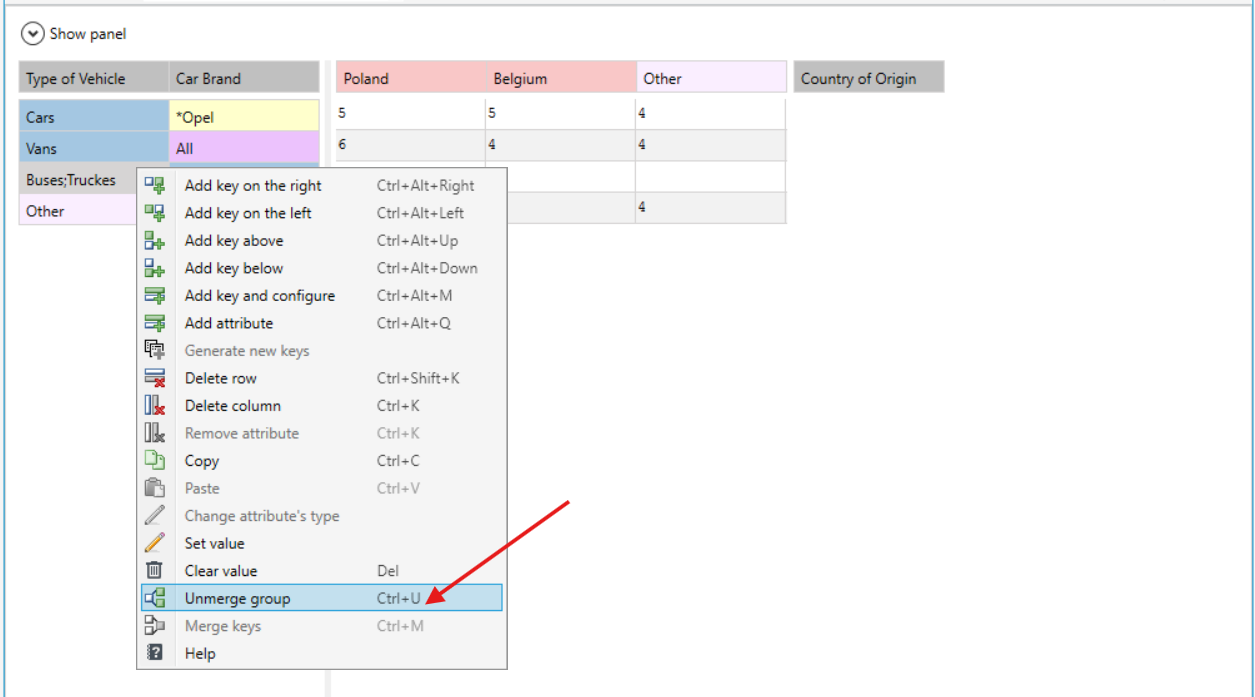Click the Clear value trash icon
The height and width of the screenshot is (697, 1255).
[154, 571]
